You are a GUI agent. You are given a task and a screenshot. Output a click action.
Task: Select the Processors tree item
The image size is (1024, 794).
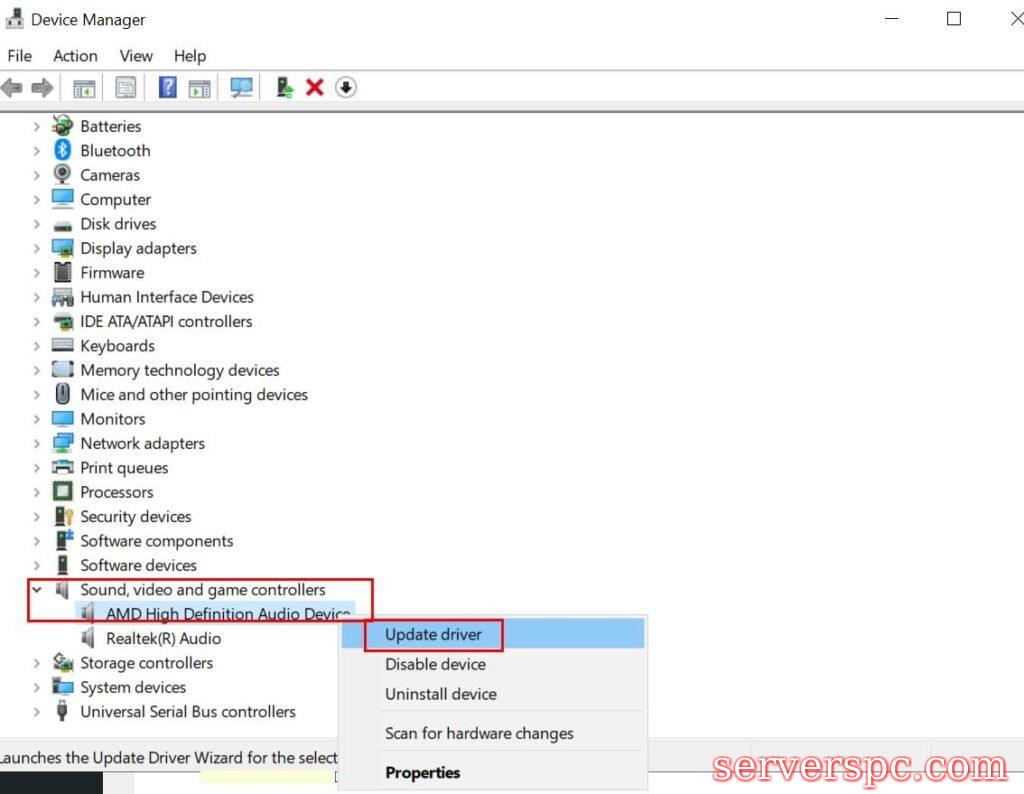point(116,492)
